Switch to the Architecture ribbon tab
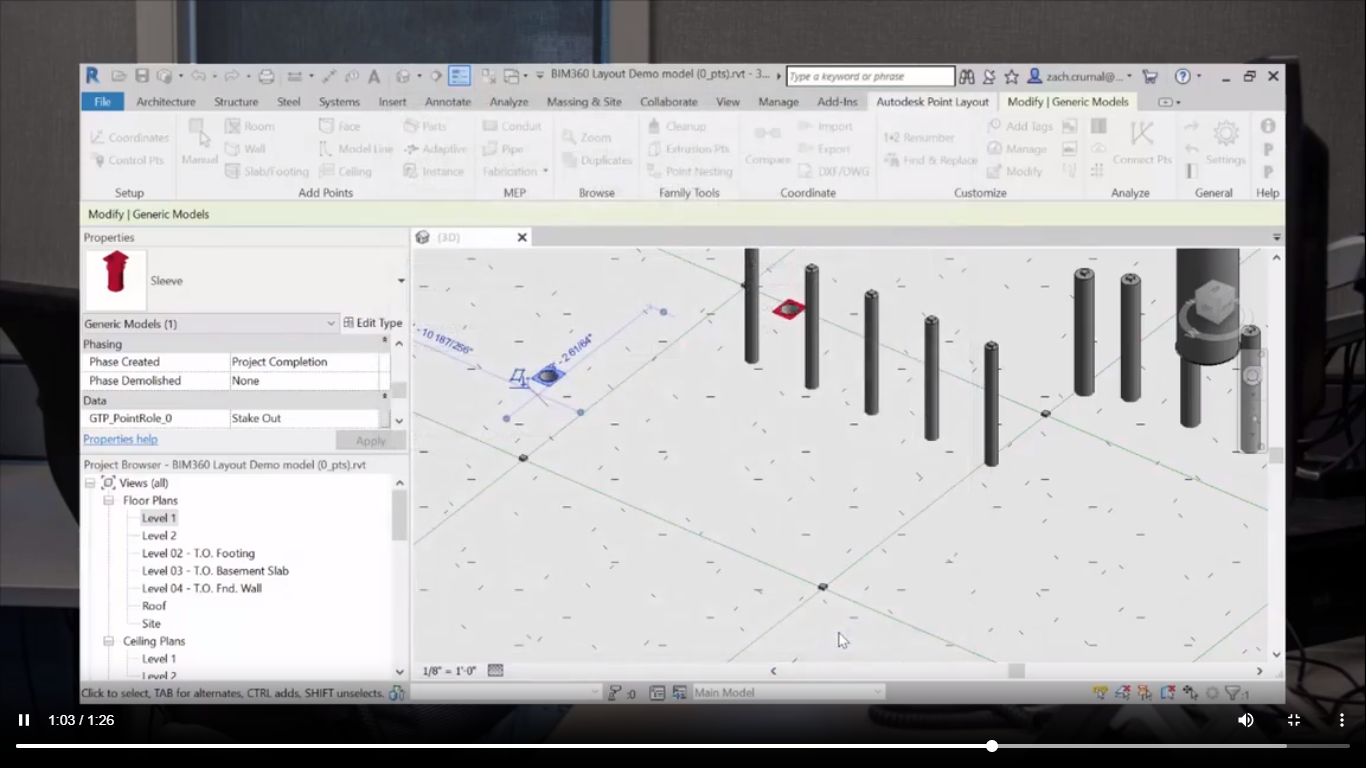The height and width of the screenshot is (768, 1366). point(166,102)
